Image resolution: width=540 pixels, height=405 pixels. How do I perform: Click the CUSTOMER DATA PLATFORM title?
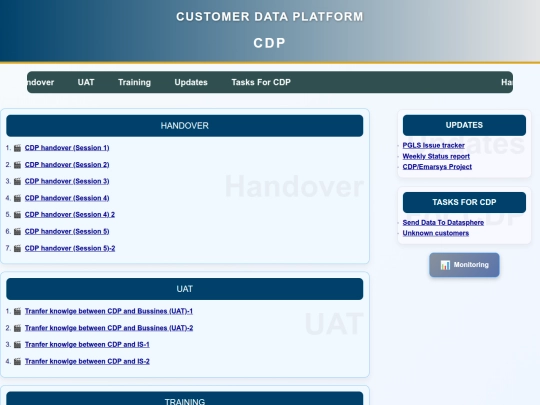(x=270, y=17)
